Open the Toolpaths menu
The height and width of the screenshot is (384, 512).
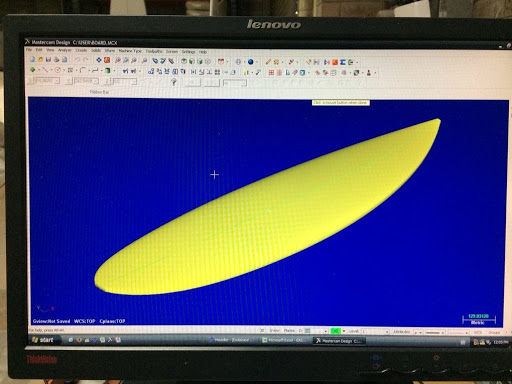[x=154, y=51]
